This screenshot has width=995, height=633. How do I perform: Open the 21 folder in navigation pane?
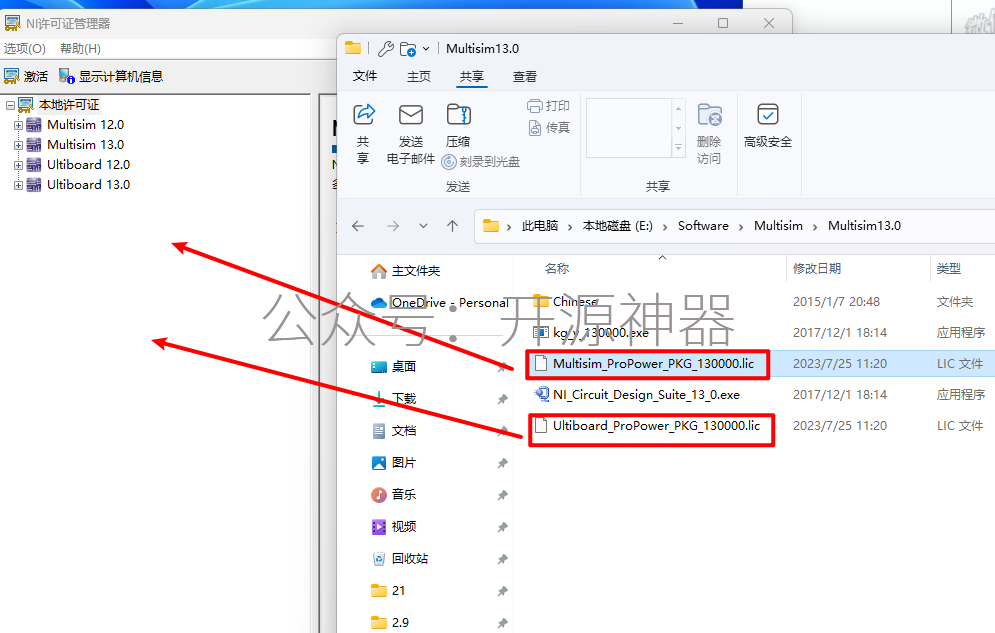[388, 591]
